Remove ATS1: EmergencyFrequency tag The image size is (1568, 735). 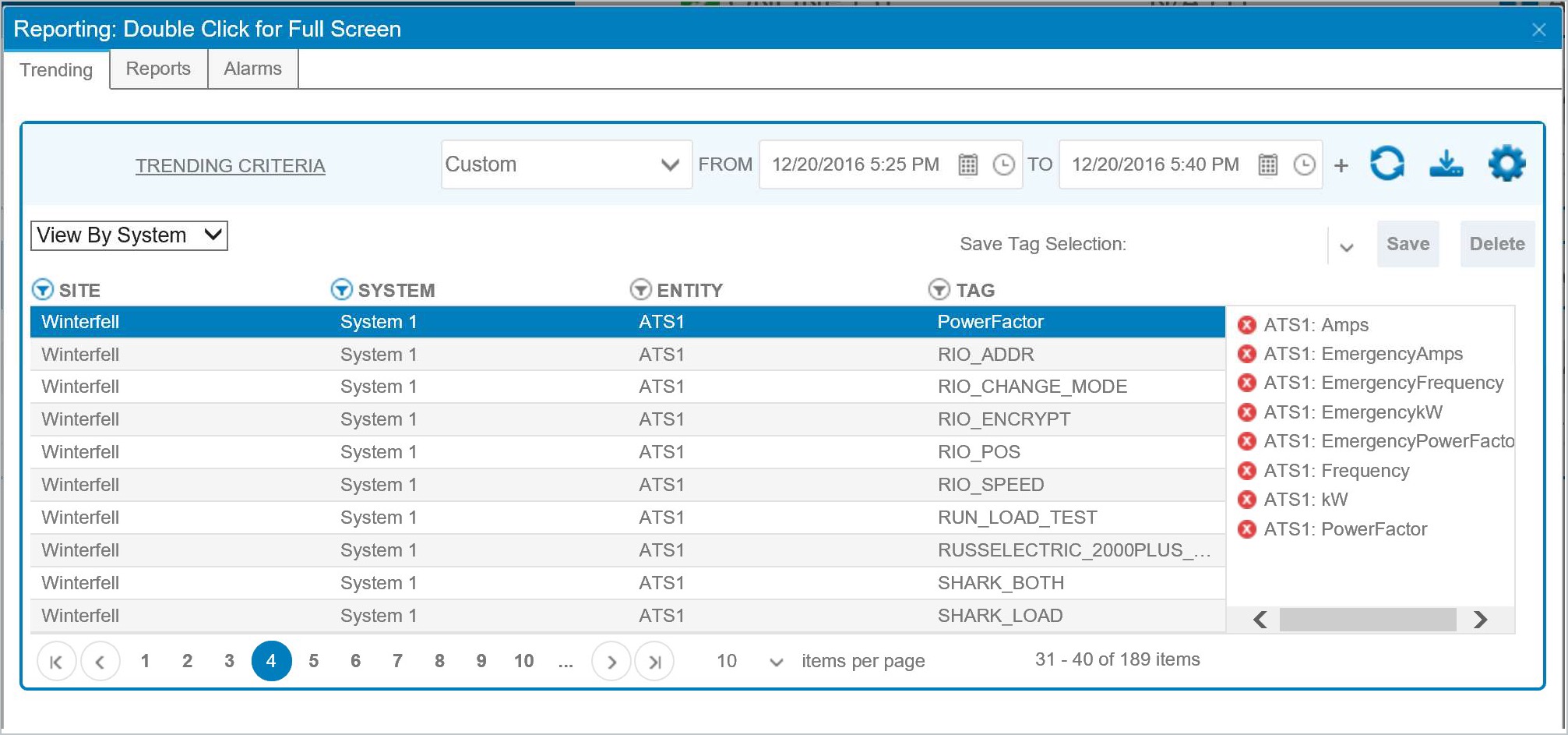click(x=1247, y=383)
